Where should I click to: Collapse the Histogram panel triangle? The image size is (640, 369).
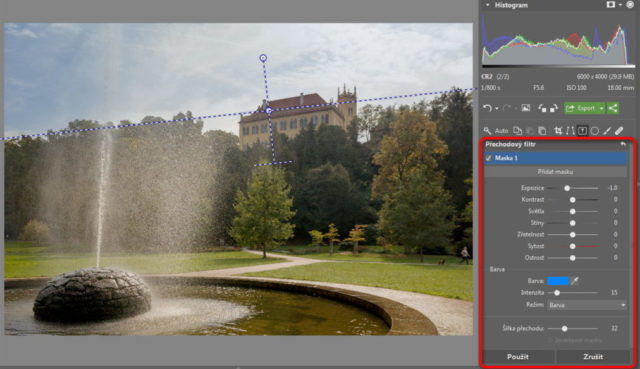pos(487,5)
